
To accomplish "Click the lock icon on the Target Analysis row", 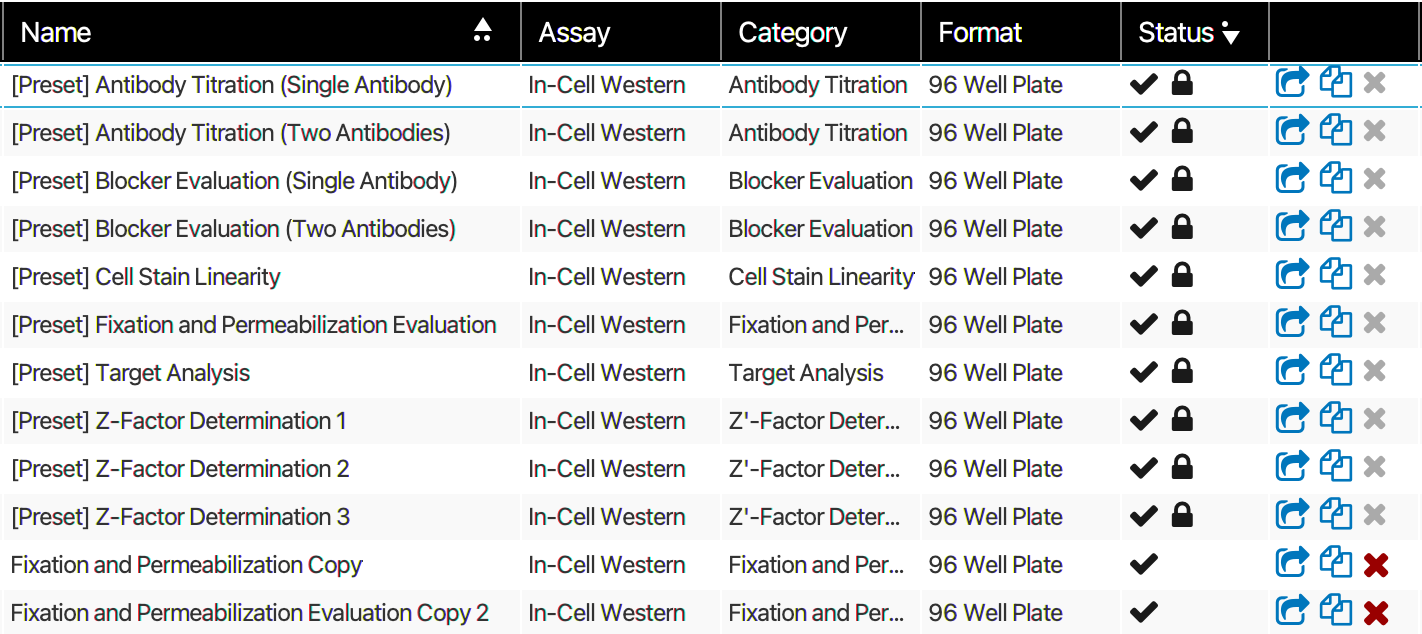I will [1182, 370].
